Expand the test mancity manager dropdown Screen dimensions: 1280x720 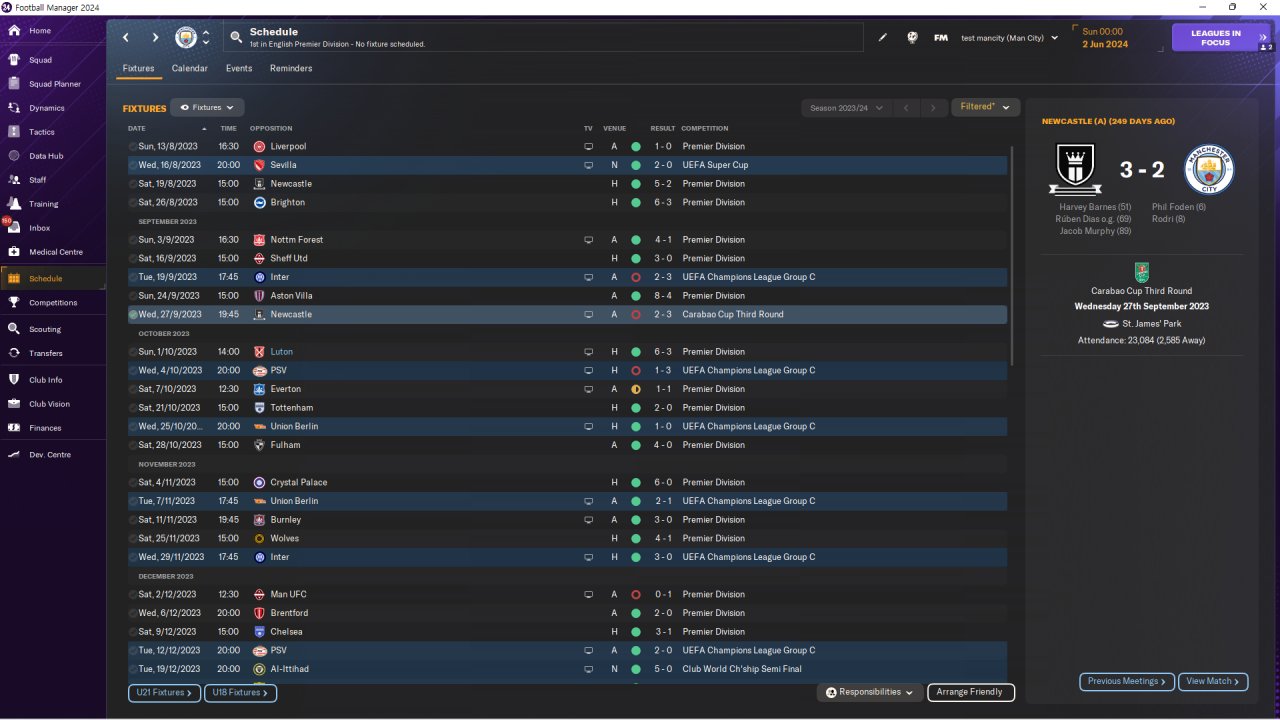[x=1009, y=38]
